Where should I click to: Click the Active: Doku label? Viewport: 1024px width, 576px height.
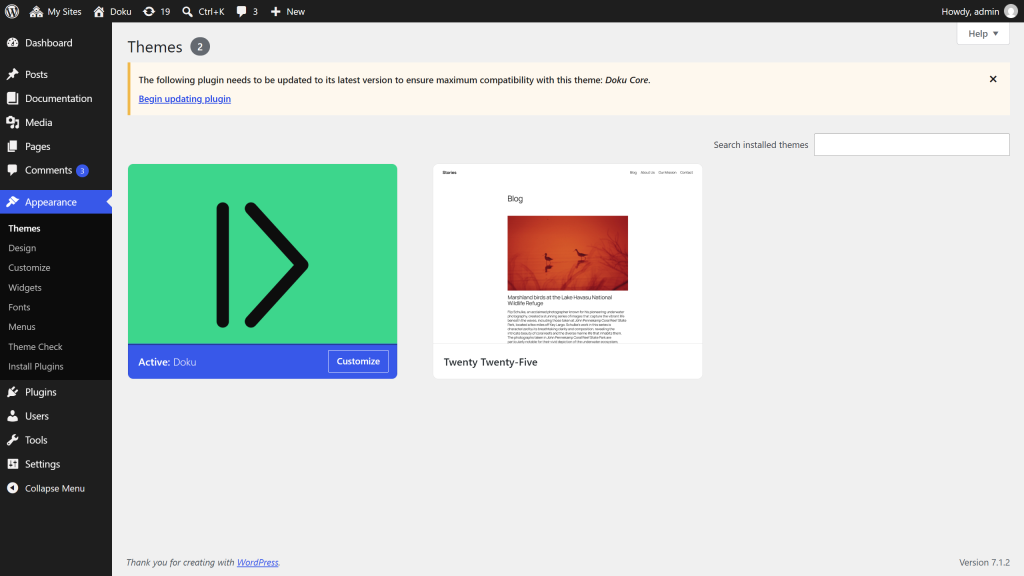click(167, 362)
